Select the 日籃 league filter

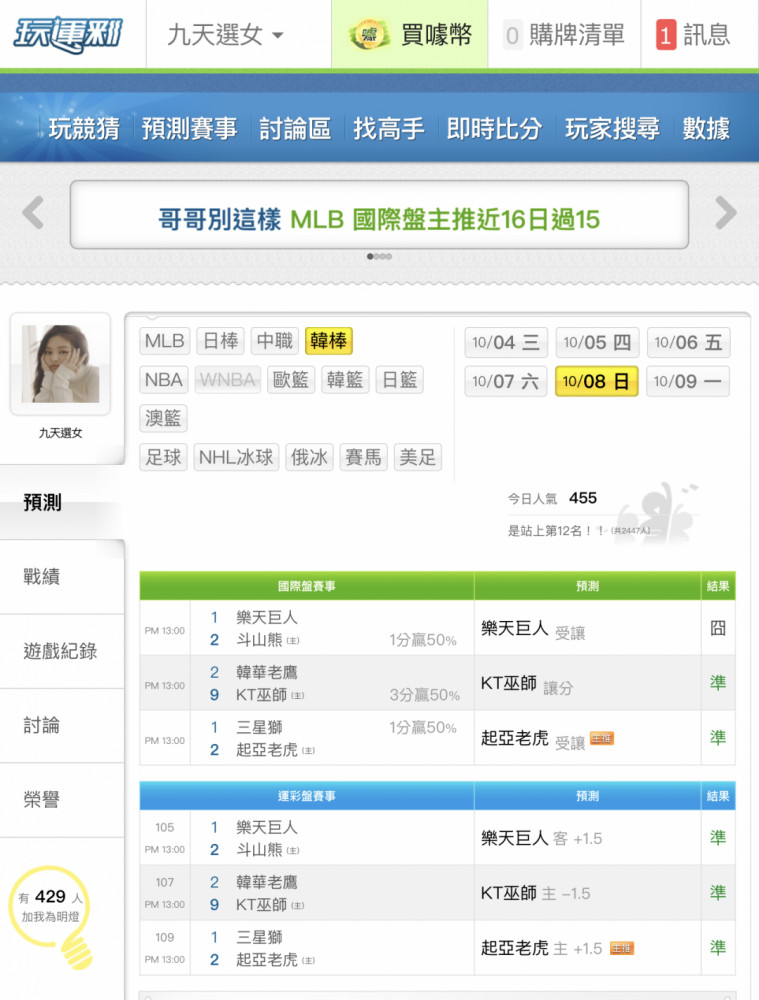399,380
